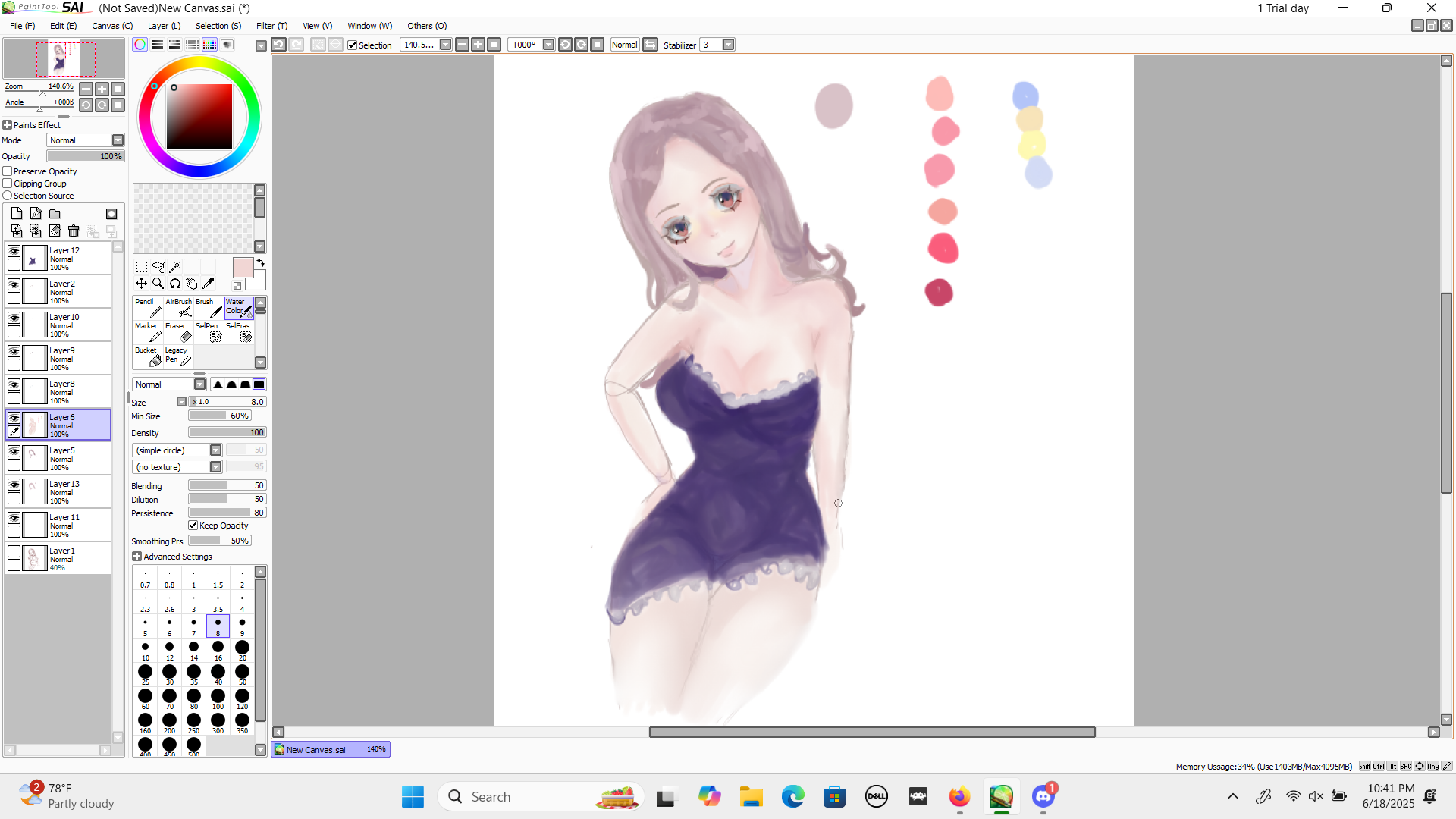The width and height of the screenshot is (1456, 819).
Task: Open the zoom percentage dropdown in the toolbar
Action: pos(446,45)
